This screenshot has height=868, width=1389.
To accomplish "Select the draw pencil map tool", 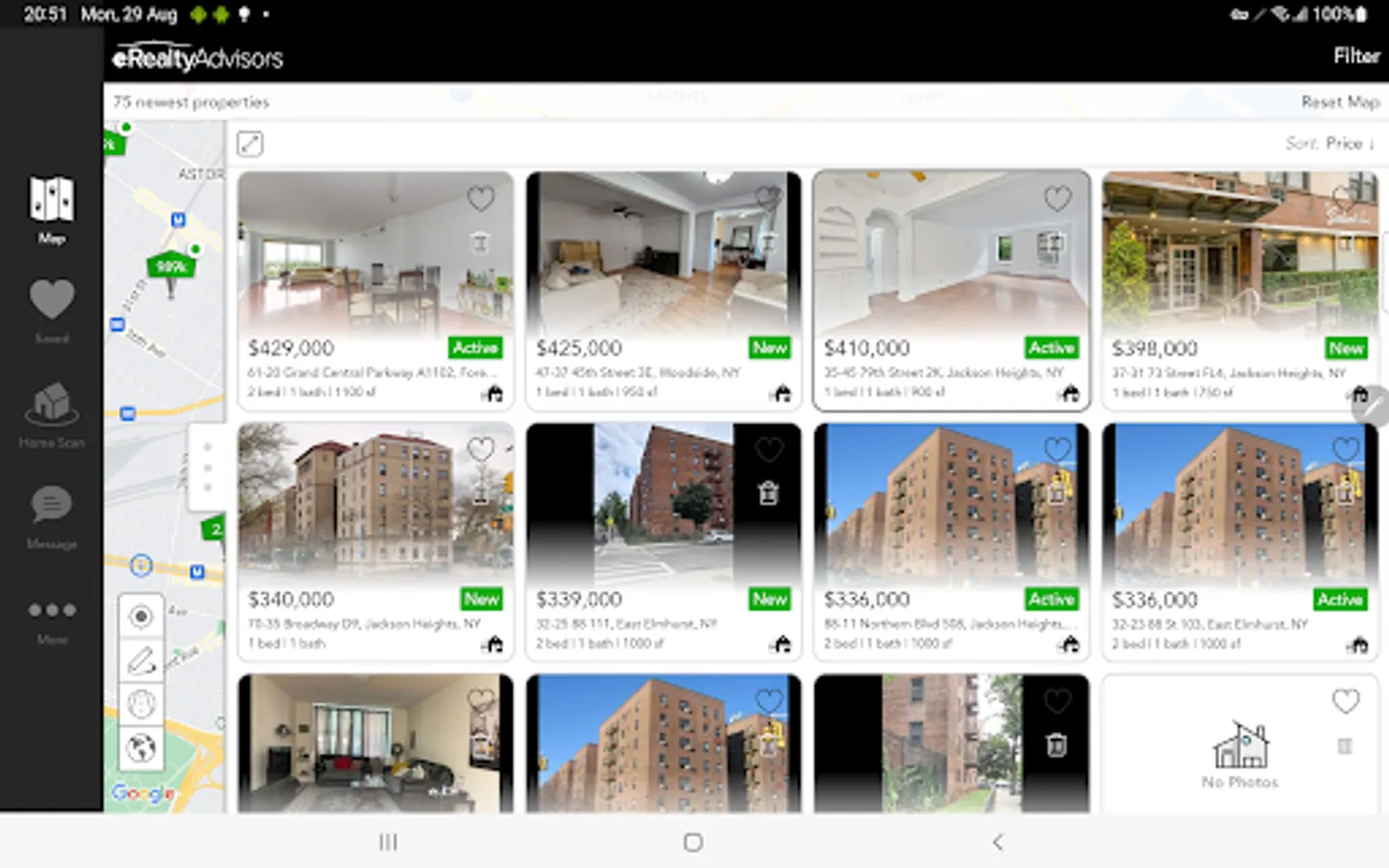I will (141, 661).
